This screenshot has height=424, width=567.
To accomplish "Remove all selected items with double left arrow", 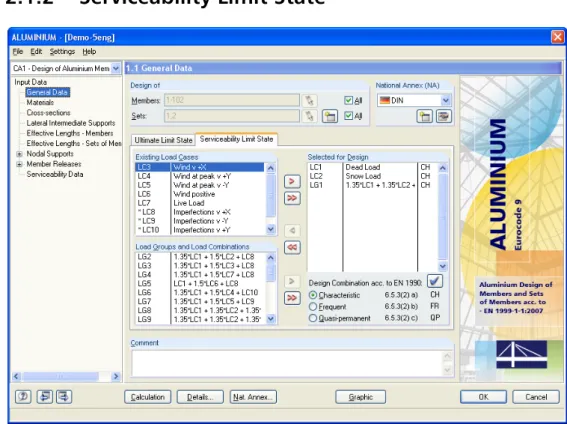I will click(x=292, y=247).
